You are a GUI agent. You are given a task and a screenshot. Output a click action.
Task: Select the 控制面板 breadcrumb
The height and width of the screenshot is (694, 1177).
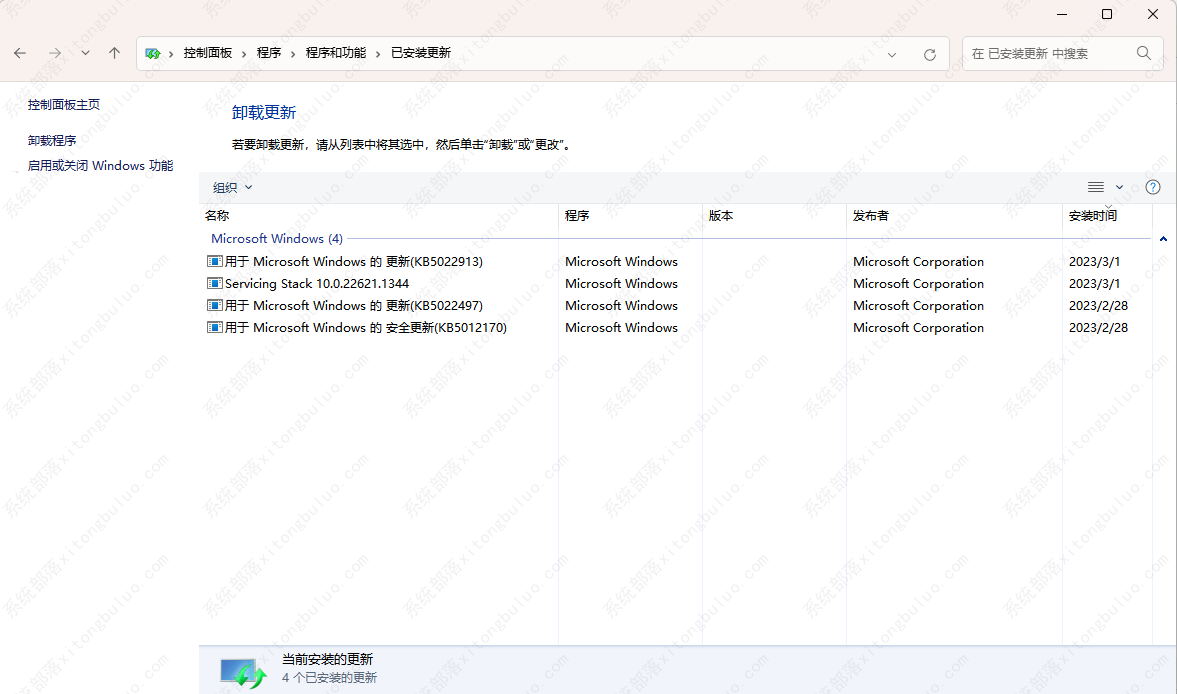(x=208, y=53)
